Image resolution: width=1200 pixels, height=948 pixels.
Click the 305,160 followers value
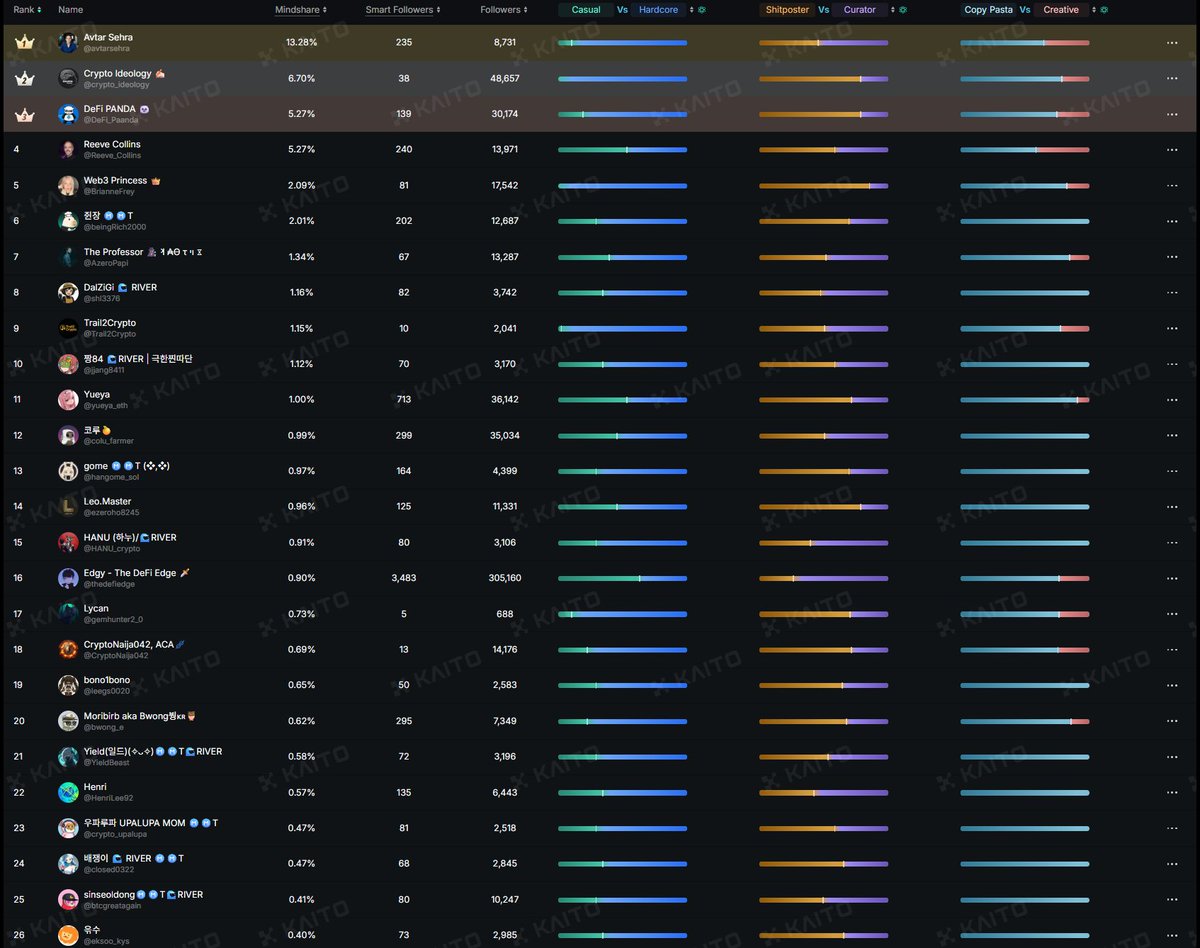pyautogui.click(x=505, y=578)
